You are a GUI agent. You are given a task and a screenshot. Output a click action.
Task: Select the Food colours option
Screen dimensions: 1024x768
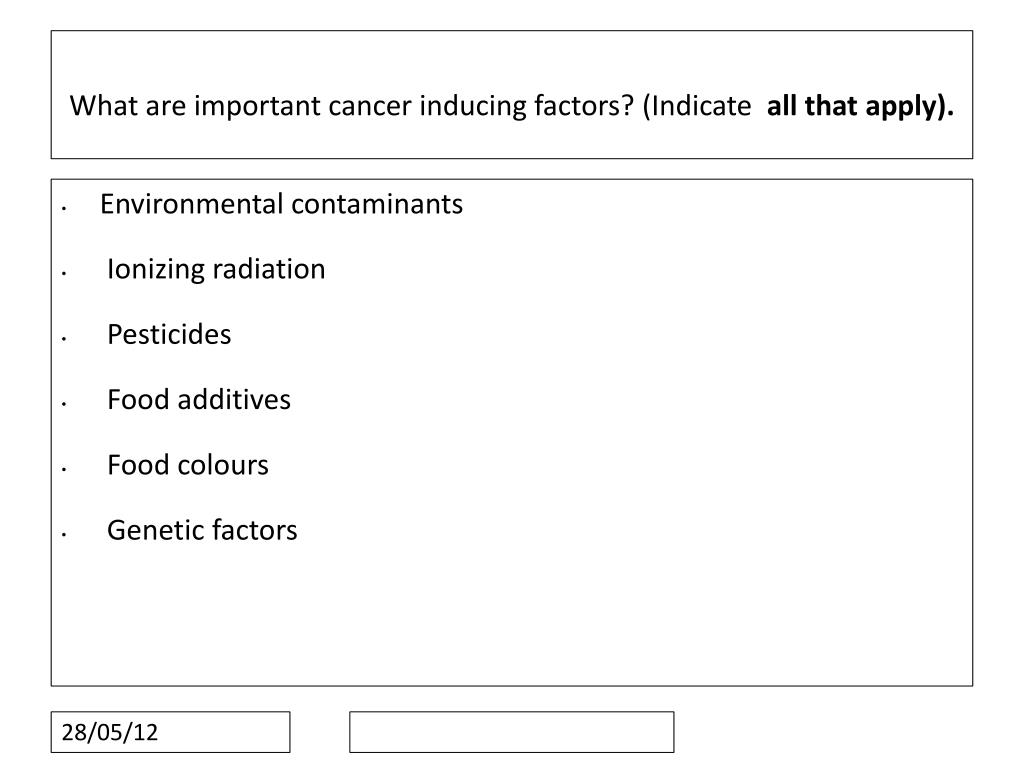tap(187, 465)
